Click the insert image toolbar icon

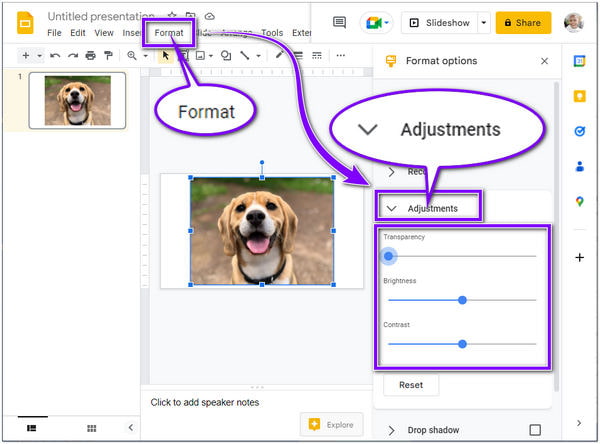[200, 56]
